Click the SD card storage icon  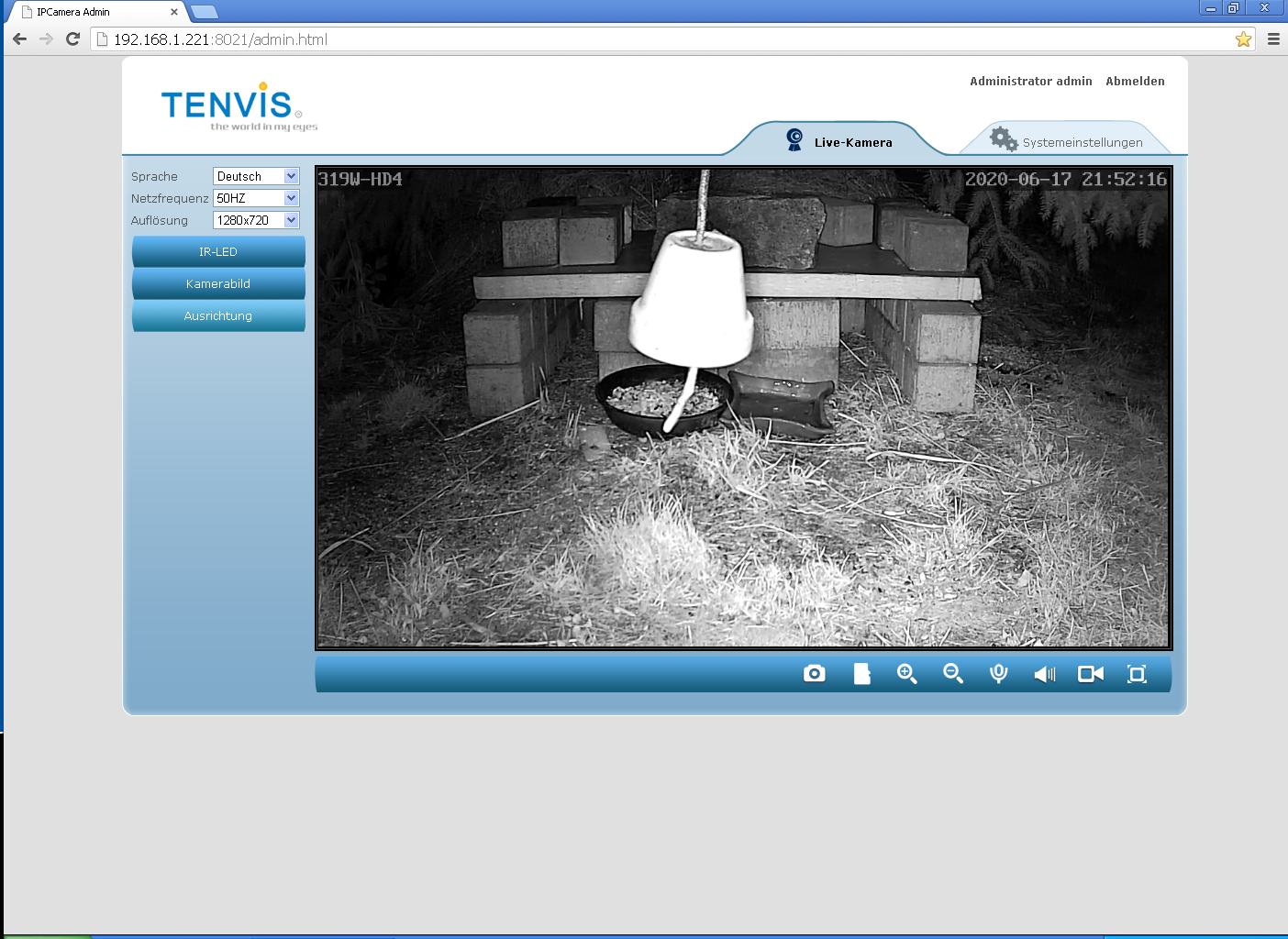point(861,674)
